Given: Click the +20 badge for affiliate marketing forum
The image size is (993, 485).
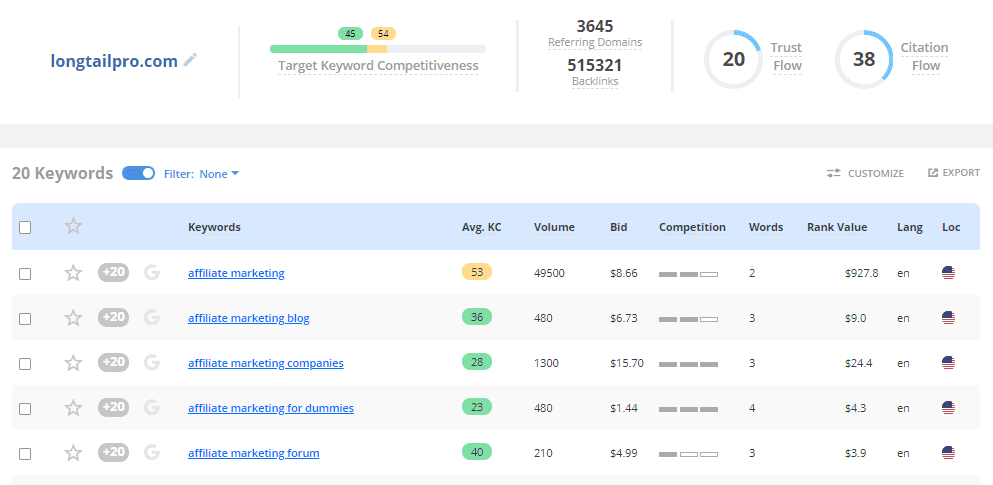Looking at the screenshot, I should 113,452.
